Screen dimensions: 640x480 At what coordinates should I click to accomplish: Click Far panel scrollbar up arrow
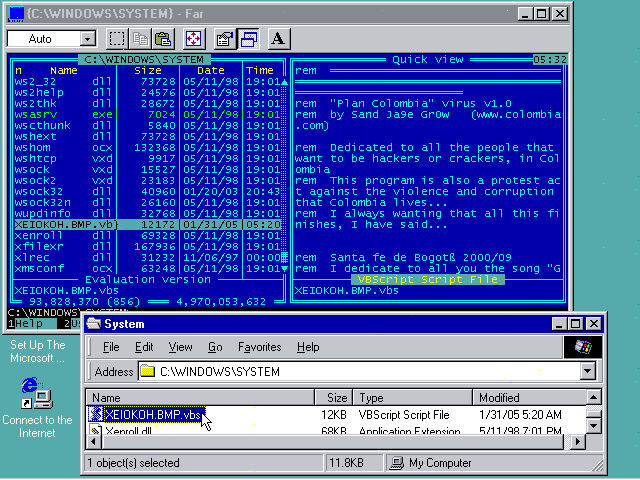pos(284,82)
